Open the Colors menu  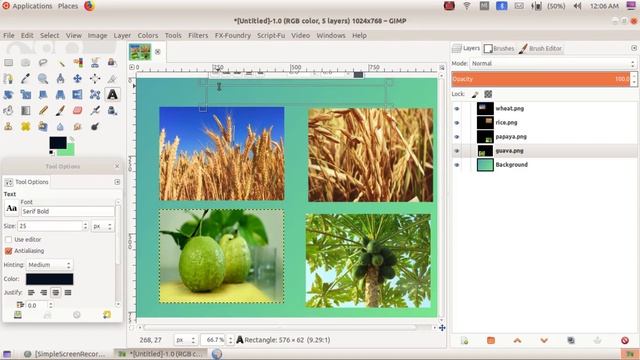(x=147, y=36)
